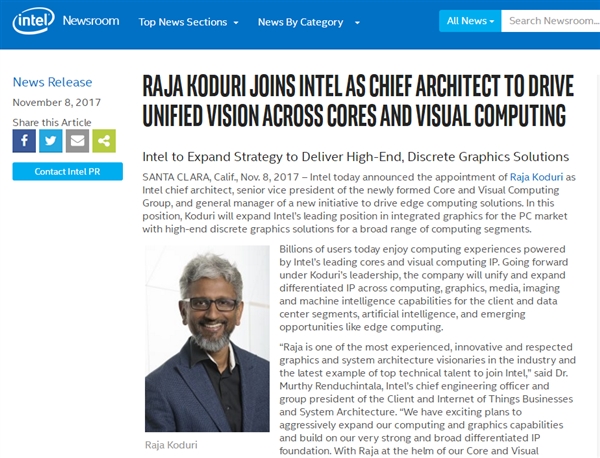Open the News By Category menu

point(300,22)
